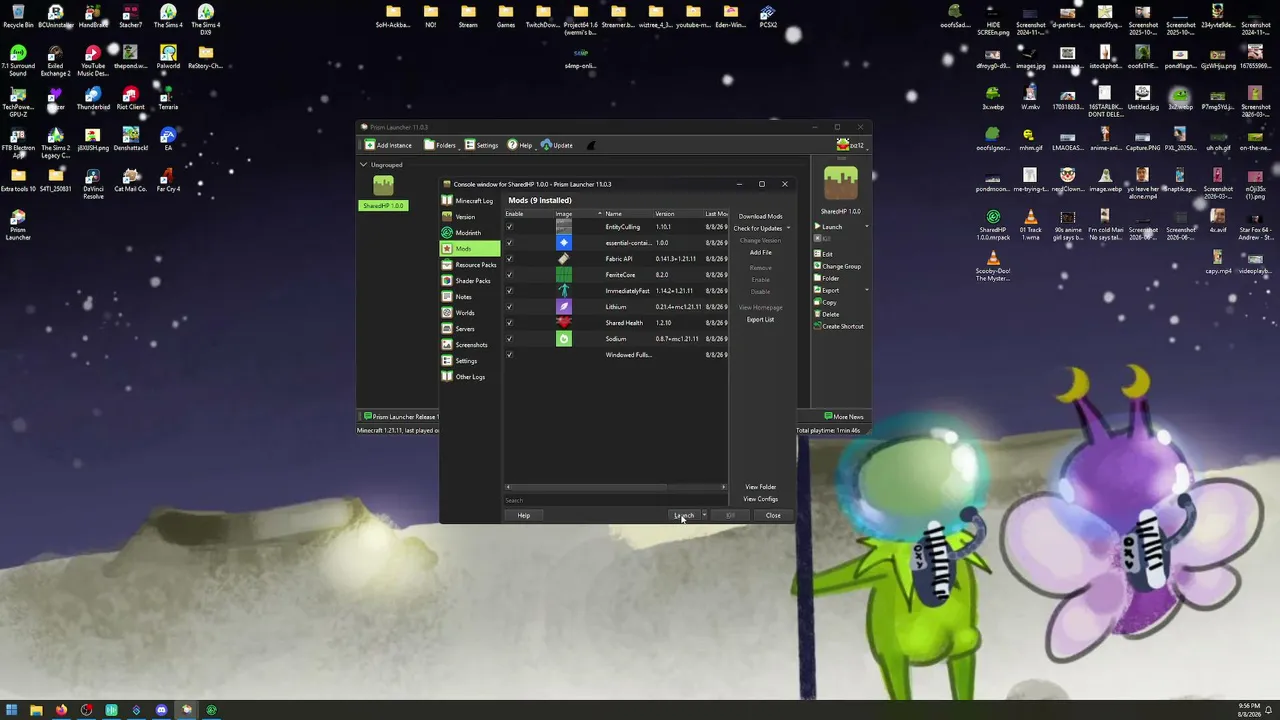Open the Modrinth page icon
The height and width of the screenshot is (720, 1280).
click(447, 233)
